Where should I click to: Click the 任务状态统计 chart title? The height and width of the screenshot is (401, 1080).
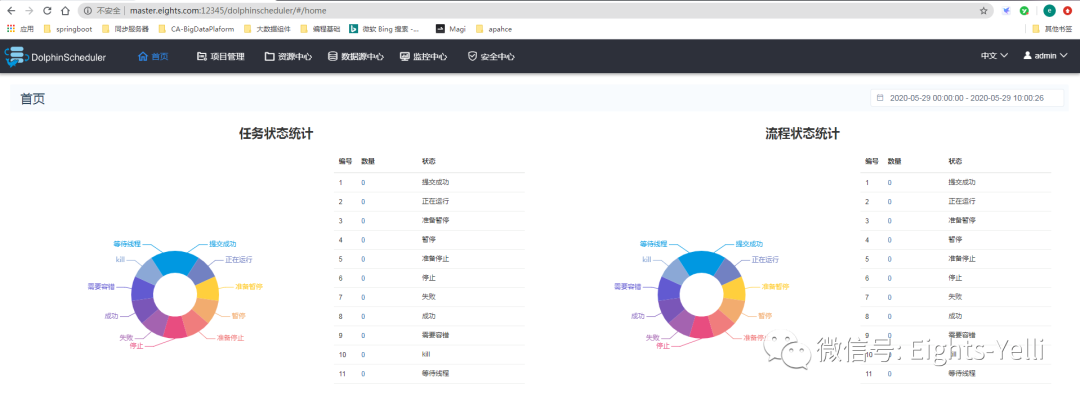tap(276, 134)
